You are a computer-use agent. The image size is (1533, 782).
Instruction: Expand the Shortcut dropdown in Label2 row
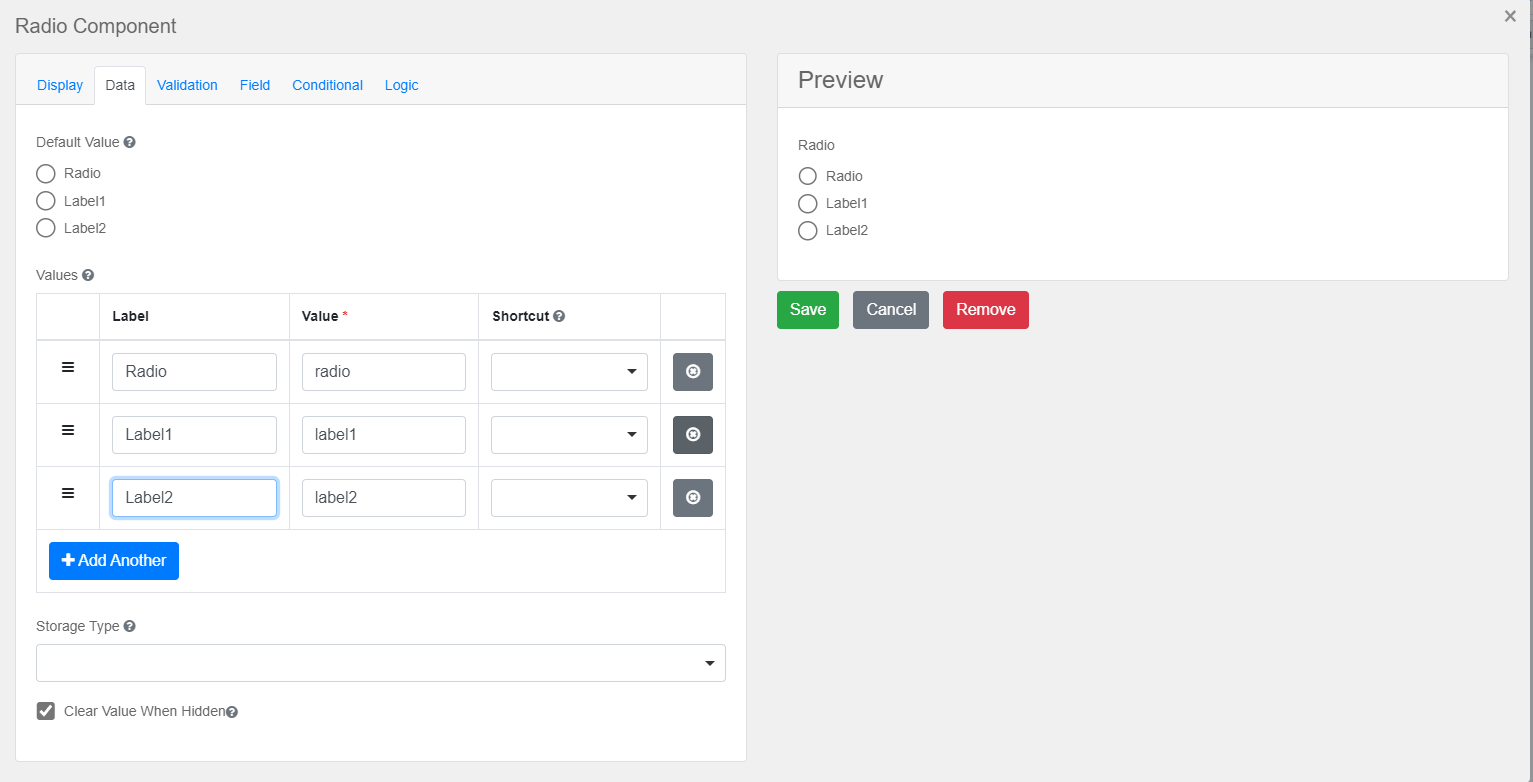pos(569,498)
